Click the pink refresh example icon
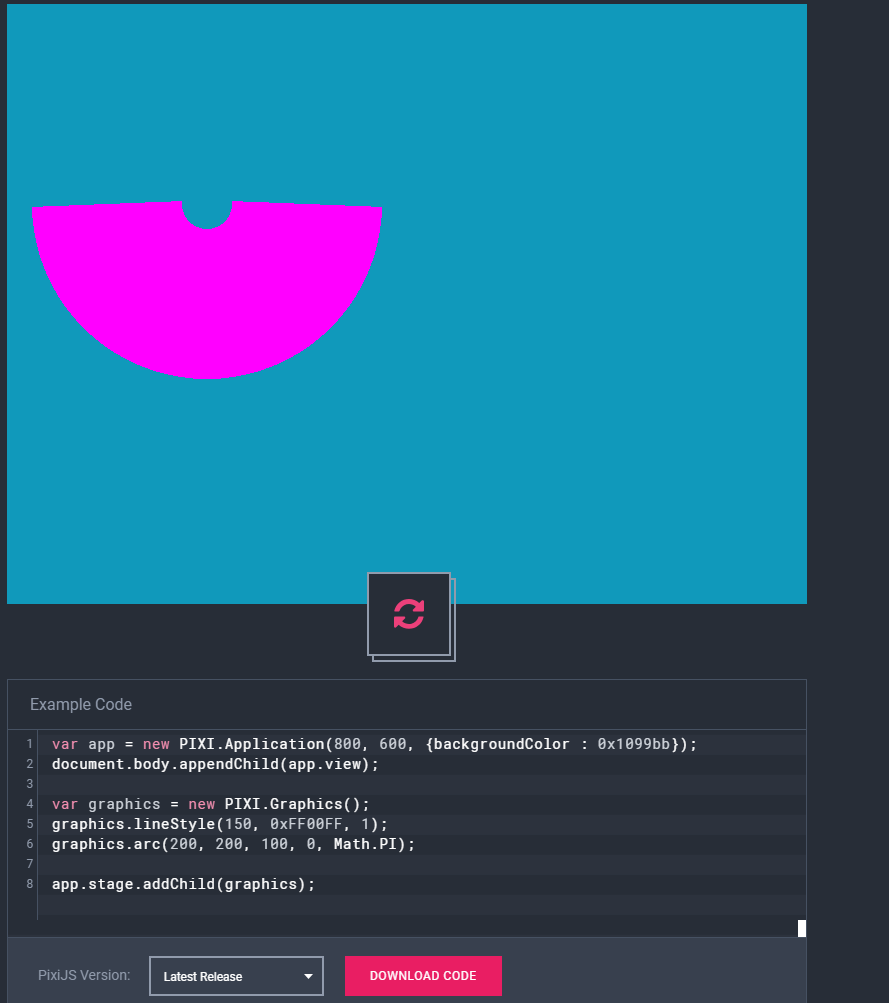Image resolution: width=889 pixels, height=1003 pixels. [409, 614]
